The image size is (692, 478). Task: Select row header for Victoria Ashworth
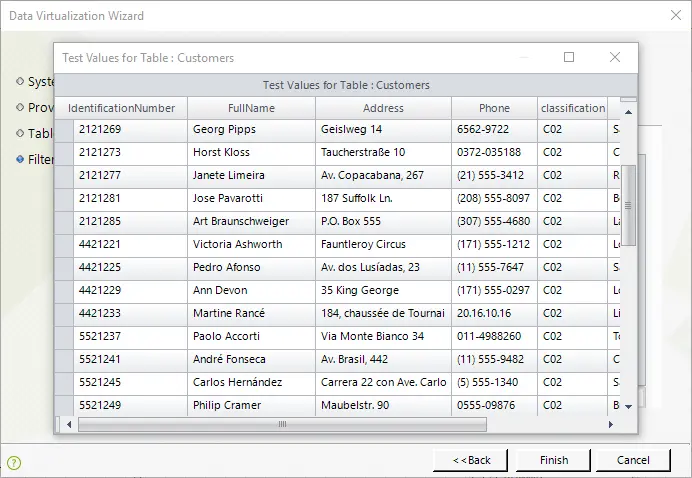click(x=64, y=246)
